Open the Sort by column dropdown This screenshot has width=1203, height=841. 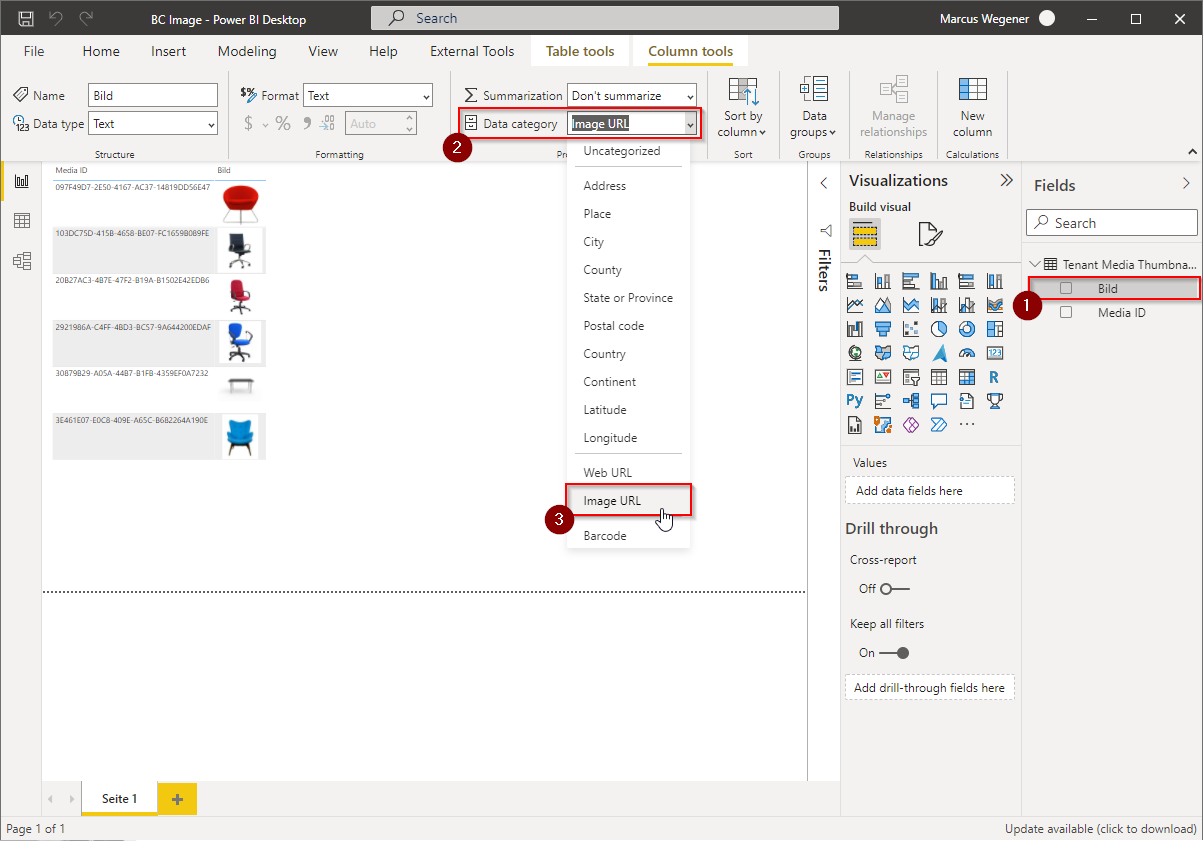coord(743,108)
